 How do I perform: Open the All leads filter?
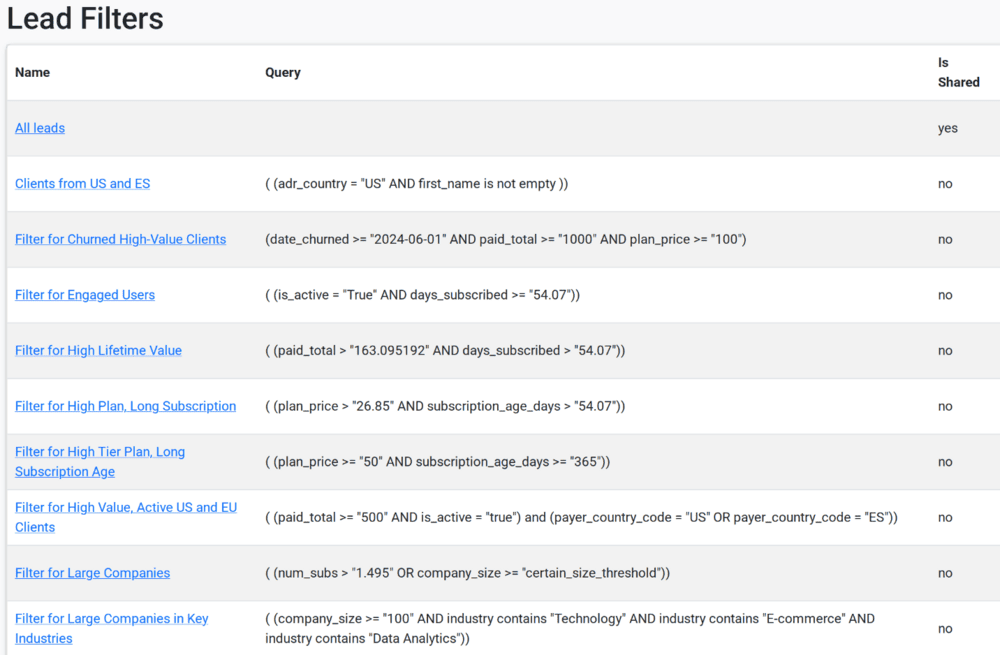pyautogui.click(x=40, y=128)
